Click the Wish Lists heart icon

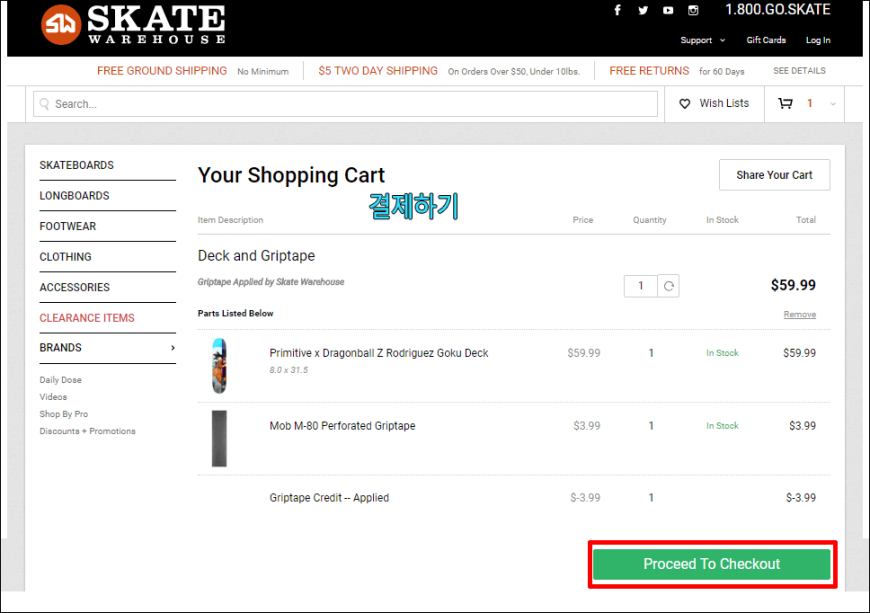coord(685,104)
